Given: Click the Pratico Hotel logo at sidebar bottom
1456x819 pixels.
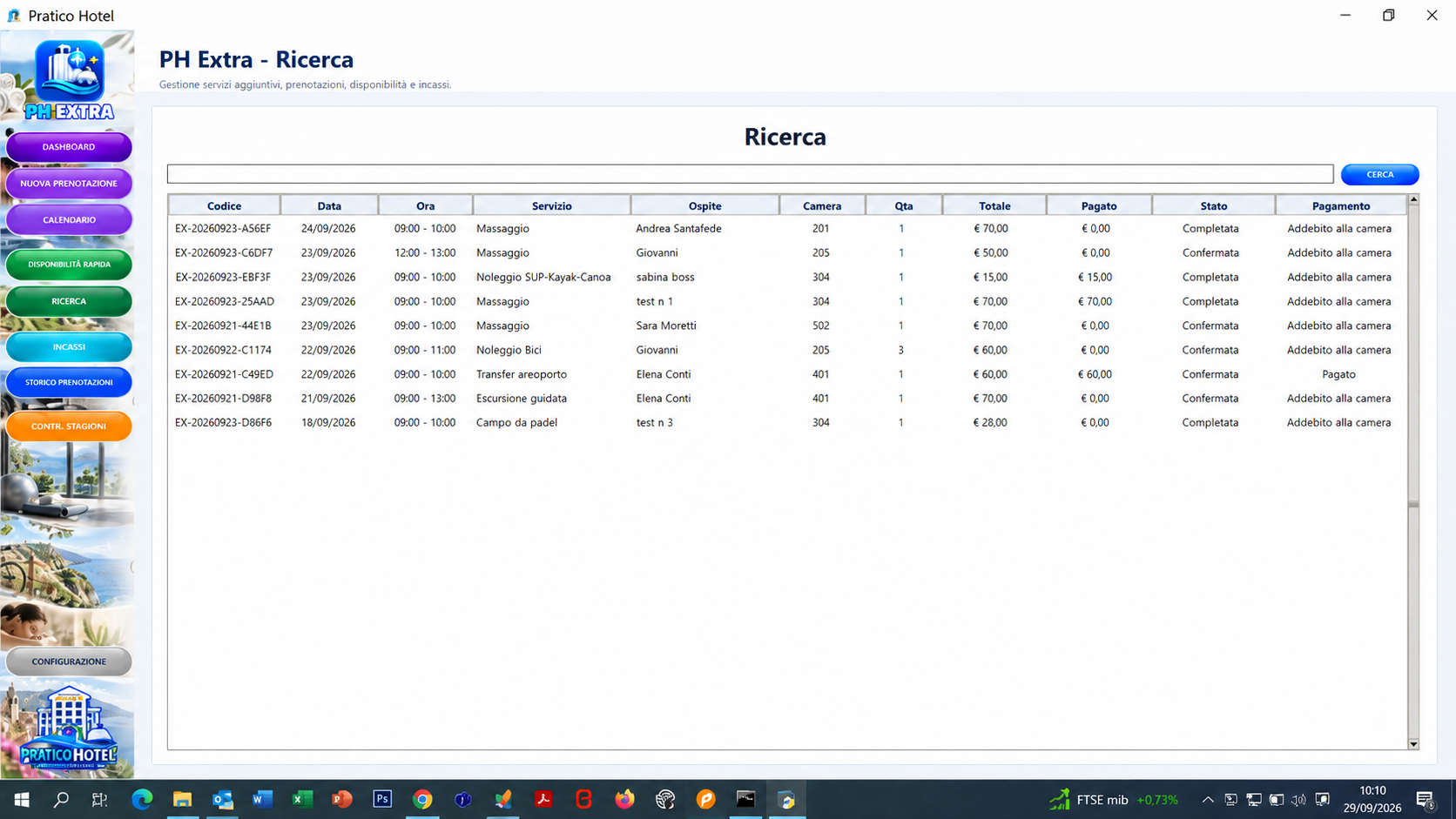Looking at the screenshot, I should pyautogui.click(x=69, y=728).
